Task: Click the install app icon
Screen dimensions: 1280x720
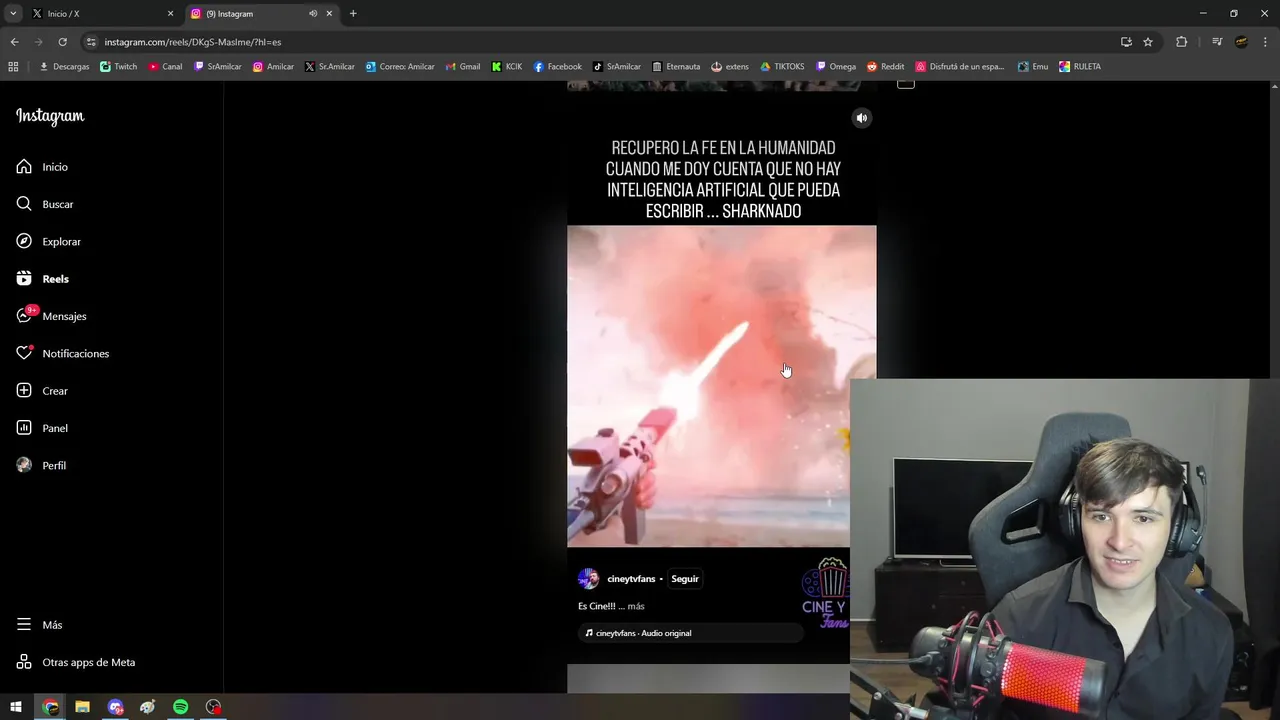Action: click(1126, 42)
